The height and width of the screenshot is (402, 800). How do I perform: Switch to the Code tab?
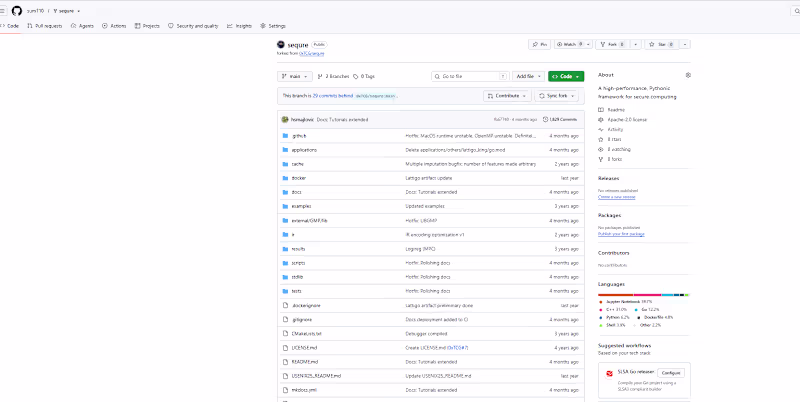pos(10,26)
